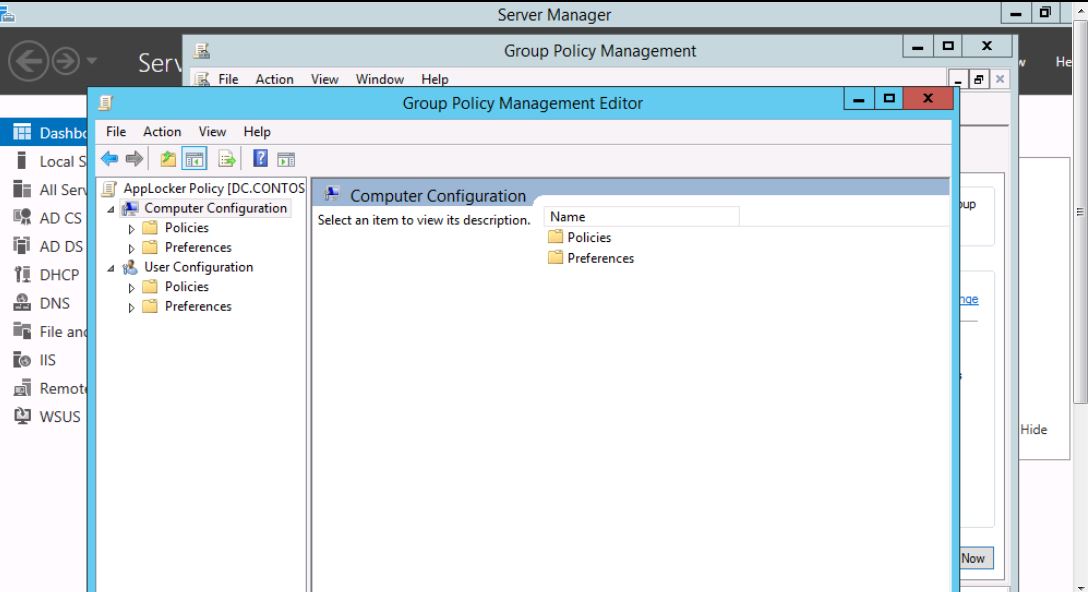Select Preferences label under User Configuration in tree
The width and height of the screenshot is (1088, 592).
[198, 307]
